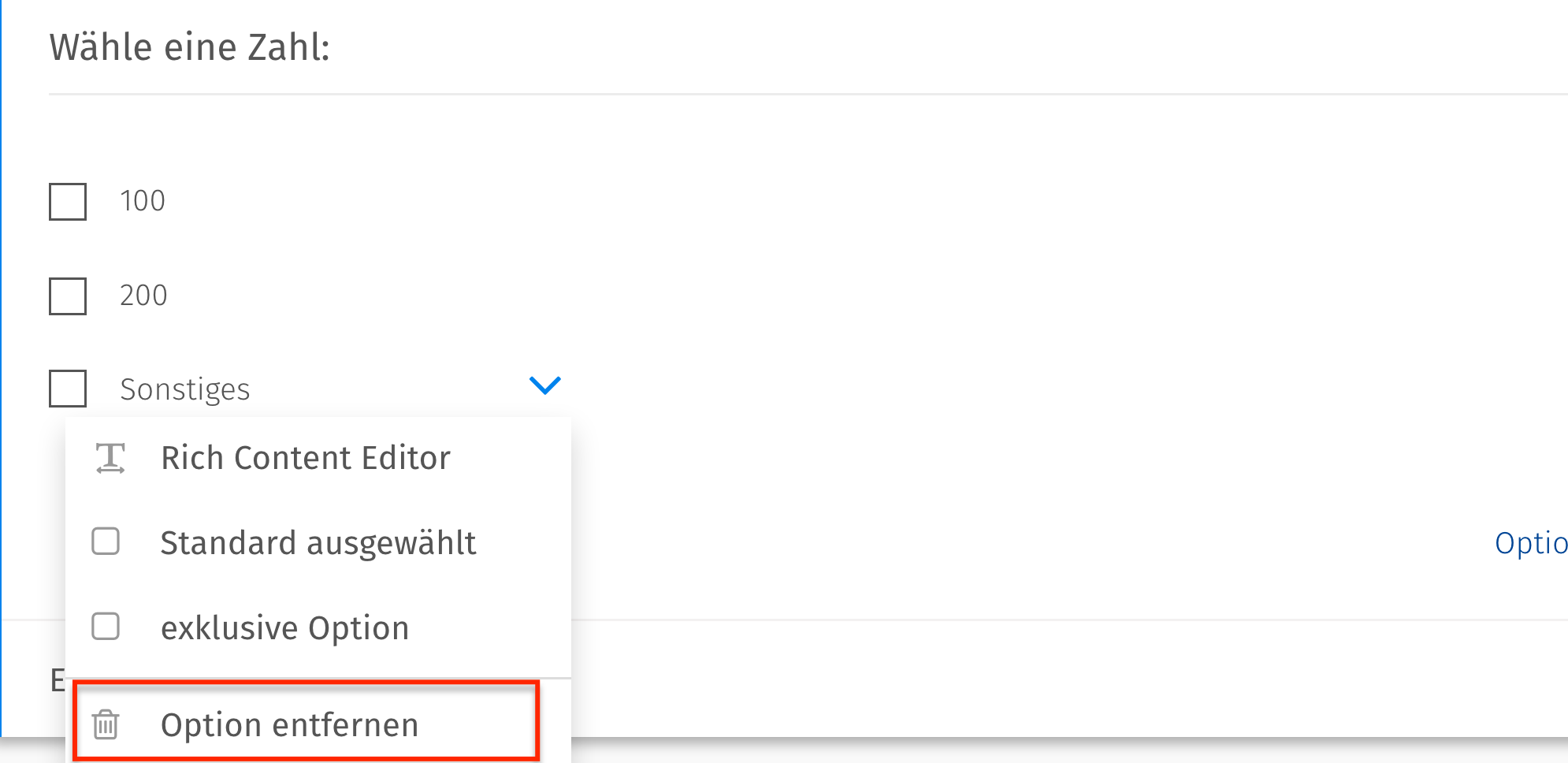Screen dimensions: 1568x763
Task: Select exklusive Option from the menu
Action: (x=285, y=627)
